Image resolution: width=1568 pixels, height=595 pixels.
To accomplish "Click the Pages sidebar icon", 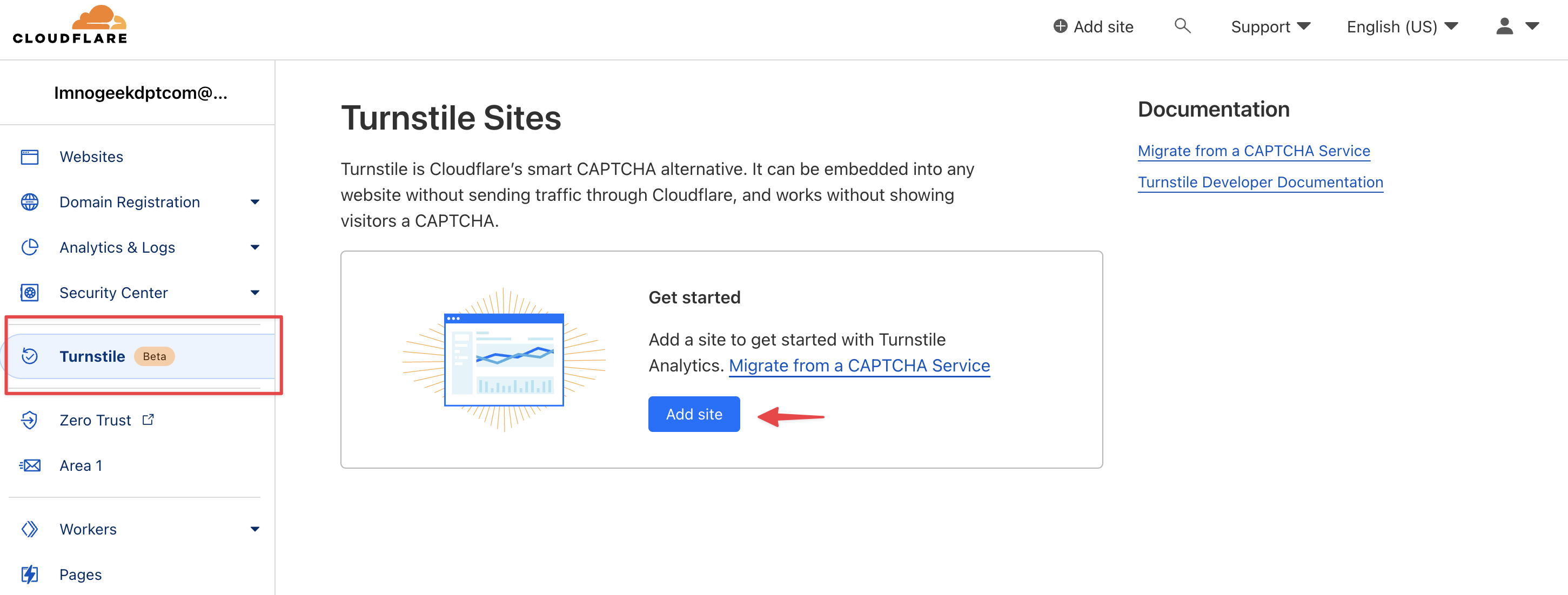I will click(x=30, y=574).
